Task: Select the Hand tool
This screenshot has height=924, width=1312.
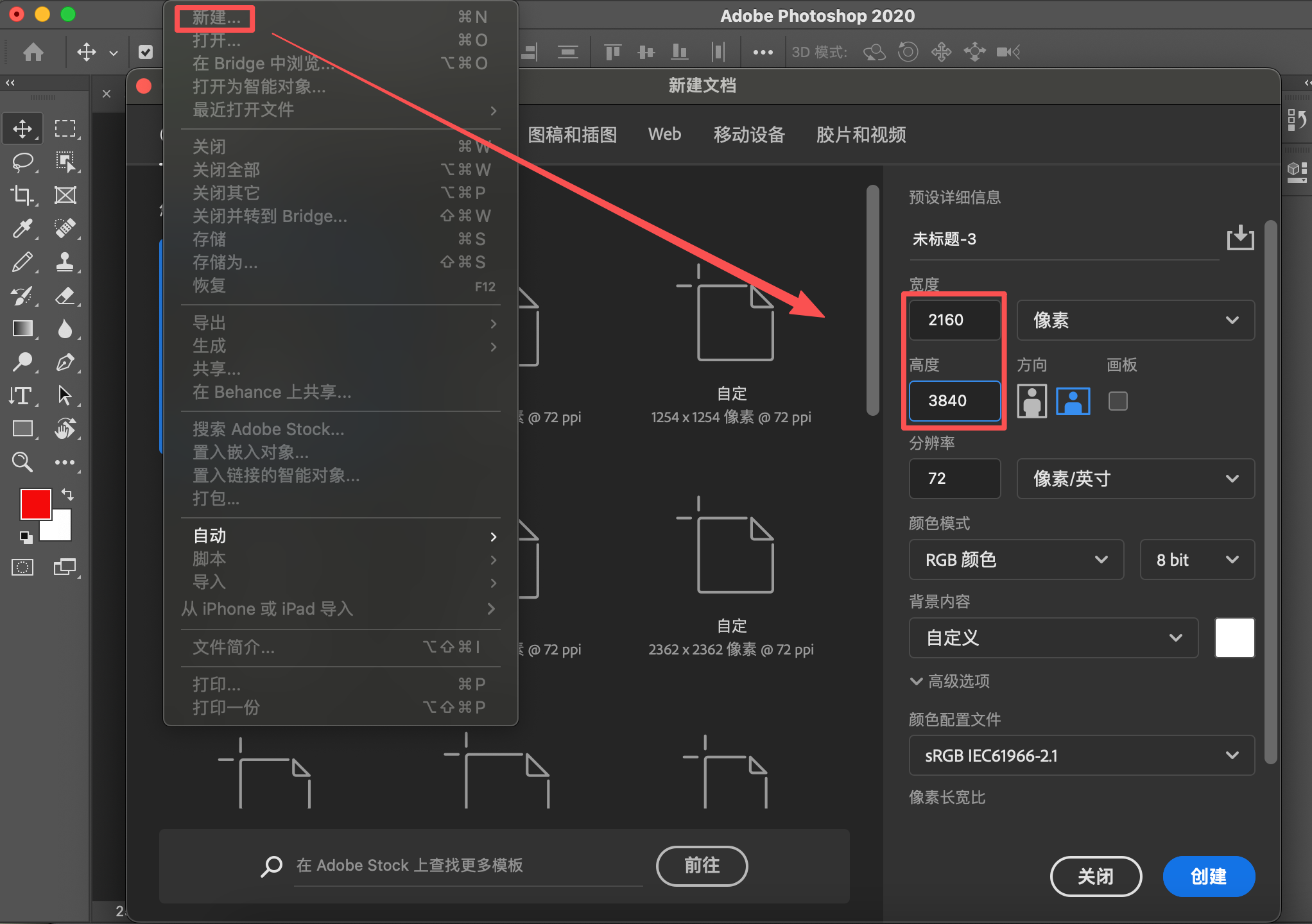Action: point(65,429)
